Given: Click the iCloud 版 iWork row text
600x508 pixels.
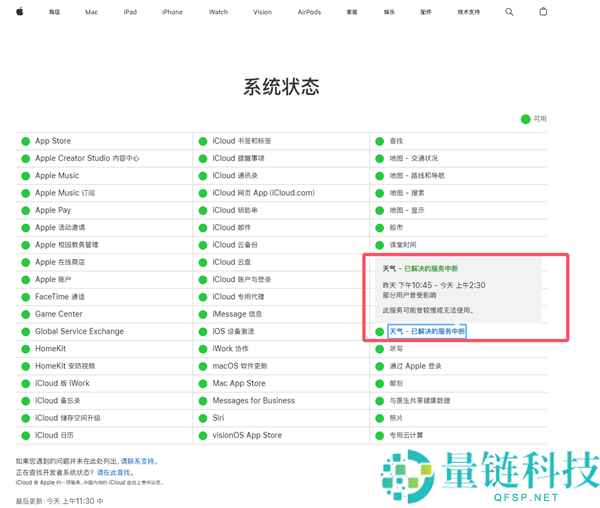Looking at the screenshot, I should click(62, 384).
